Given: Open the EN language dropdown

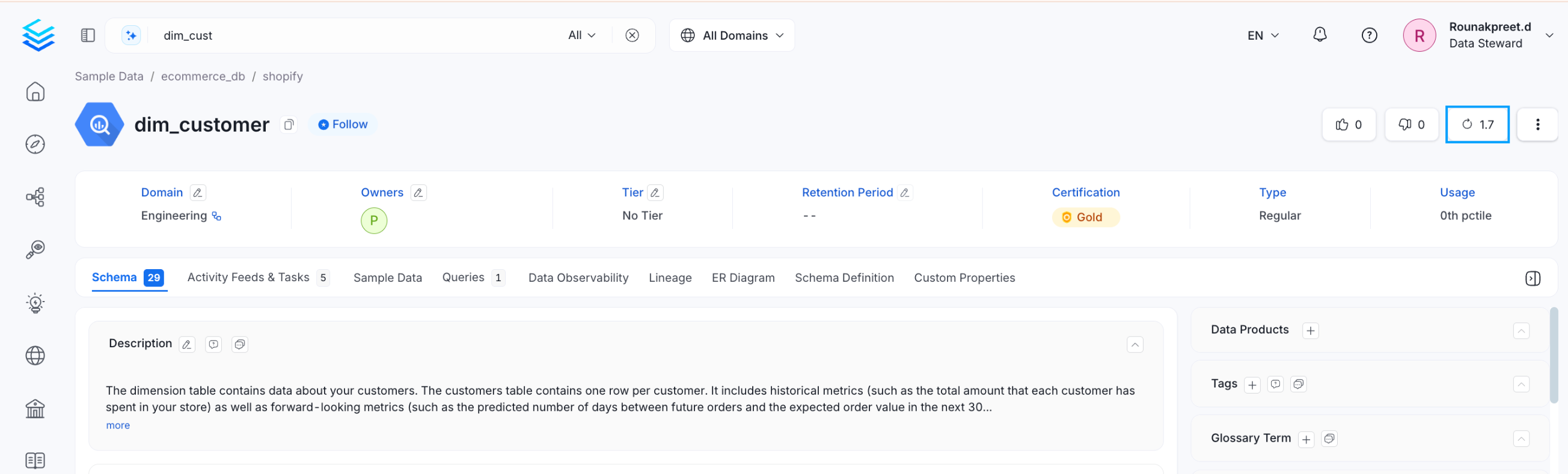Looking at the screenshot, I should coord(1263,35).
